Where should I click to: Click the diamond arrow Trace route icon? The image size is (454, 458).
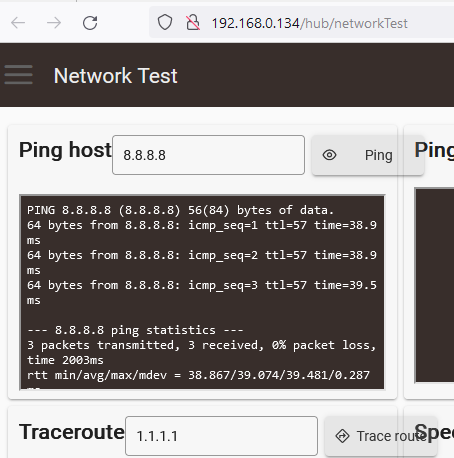coord(342,436)
